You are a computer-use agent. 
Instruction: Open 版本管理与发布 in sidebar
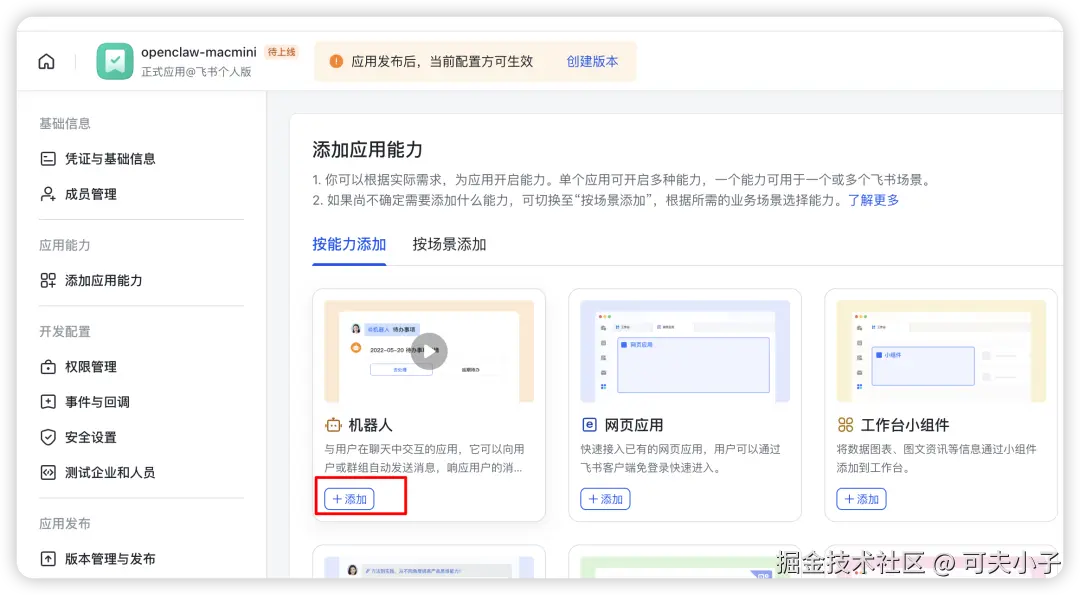click(110, 559)
